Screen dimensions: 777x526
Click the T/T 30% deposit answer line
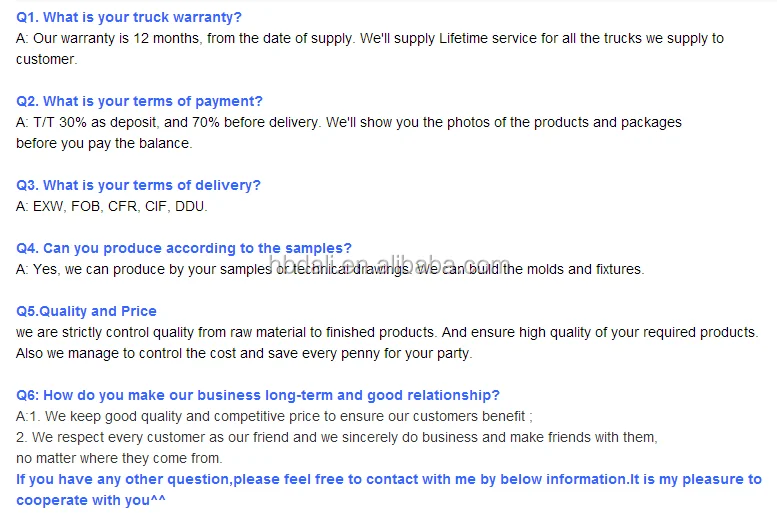[349, 122]
